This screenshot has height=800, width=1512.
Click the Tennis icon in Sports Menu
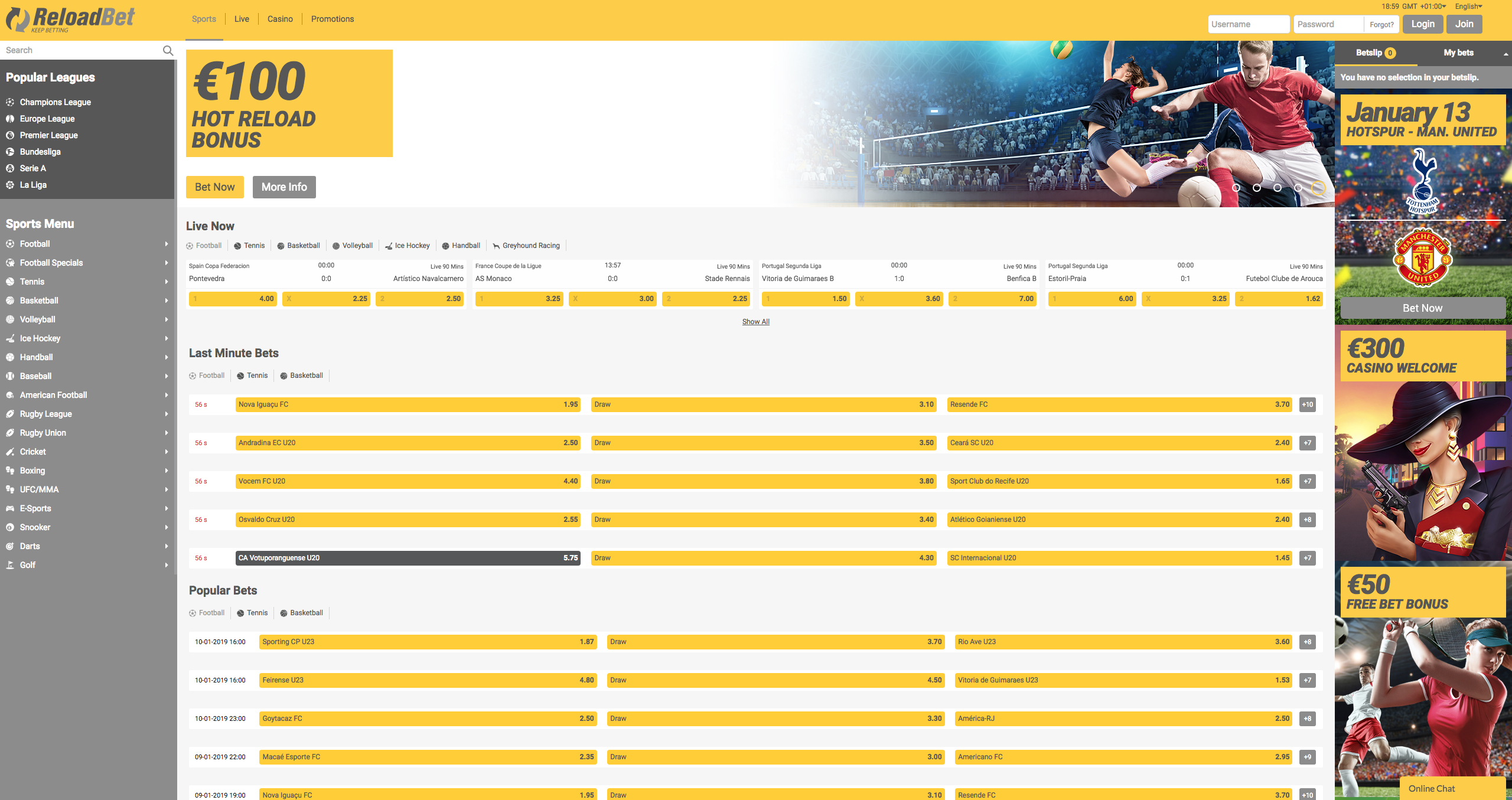(10, 282)
